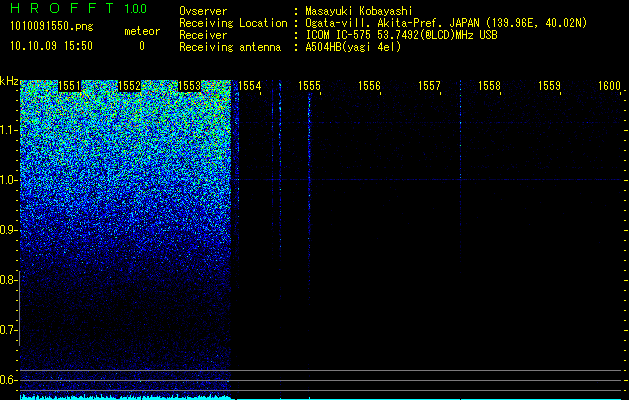The height and width of the screenshot is (400, 629).
Task: Click the 1551 time marker
Action: coord(69,86)
